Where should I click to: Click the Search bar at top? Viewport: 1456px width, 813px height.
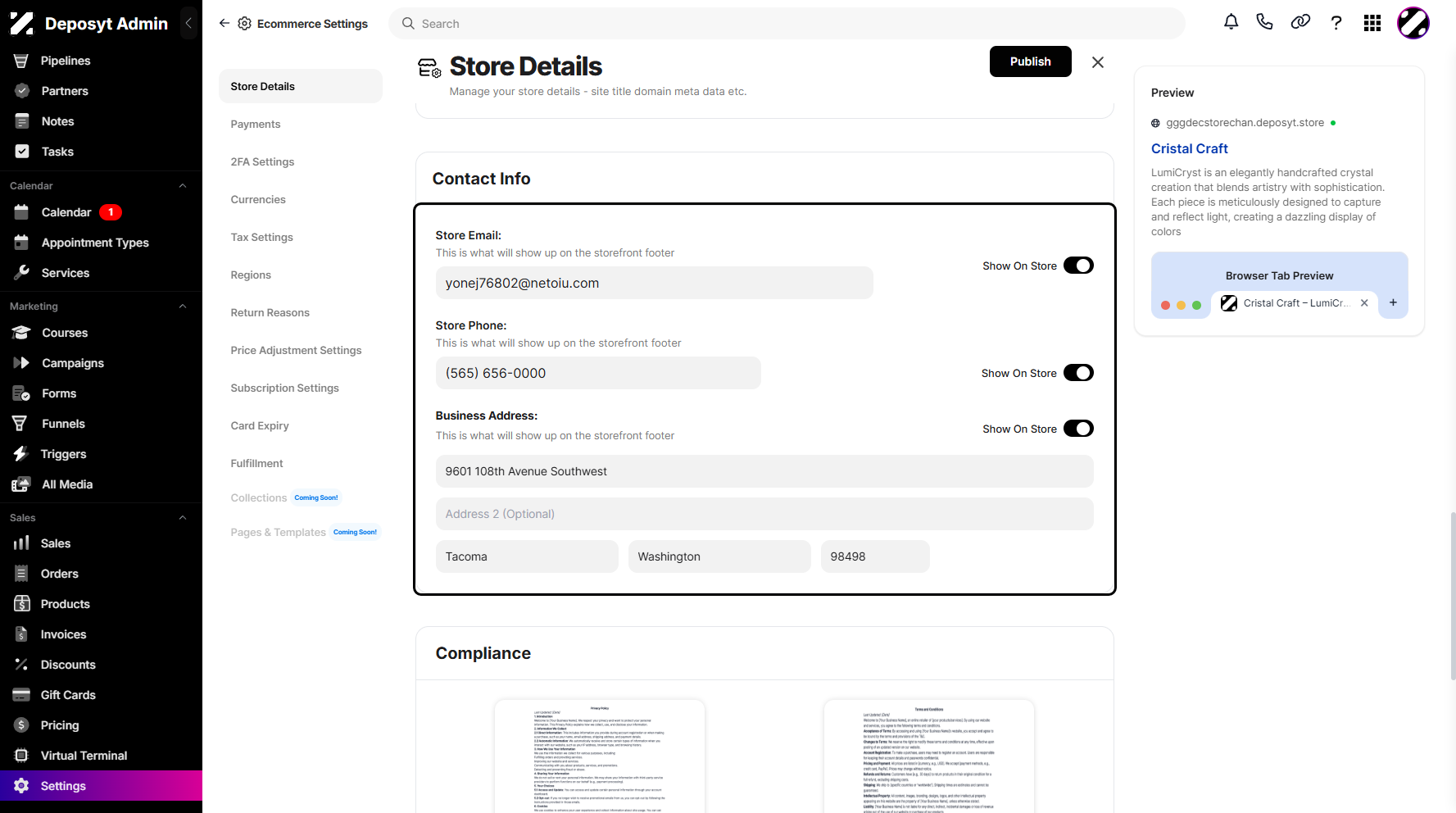pos(787,24)
